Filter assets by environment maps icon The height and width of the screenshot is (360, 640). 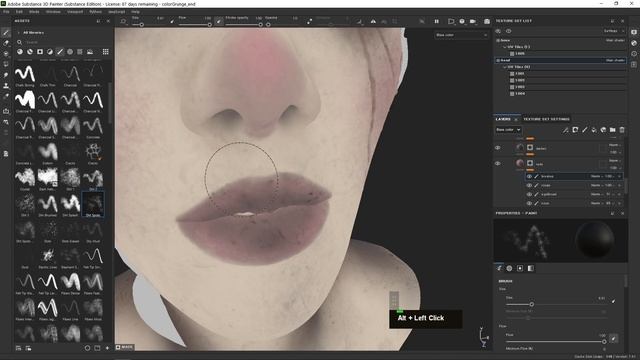click(90, 52)
